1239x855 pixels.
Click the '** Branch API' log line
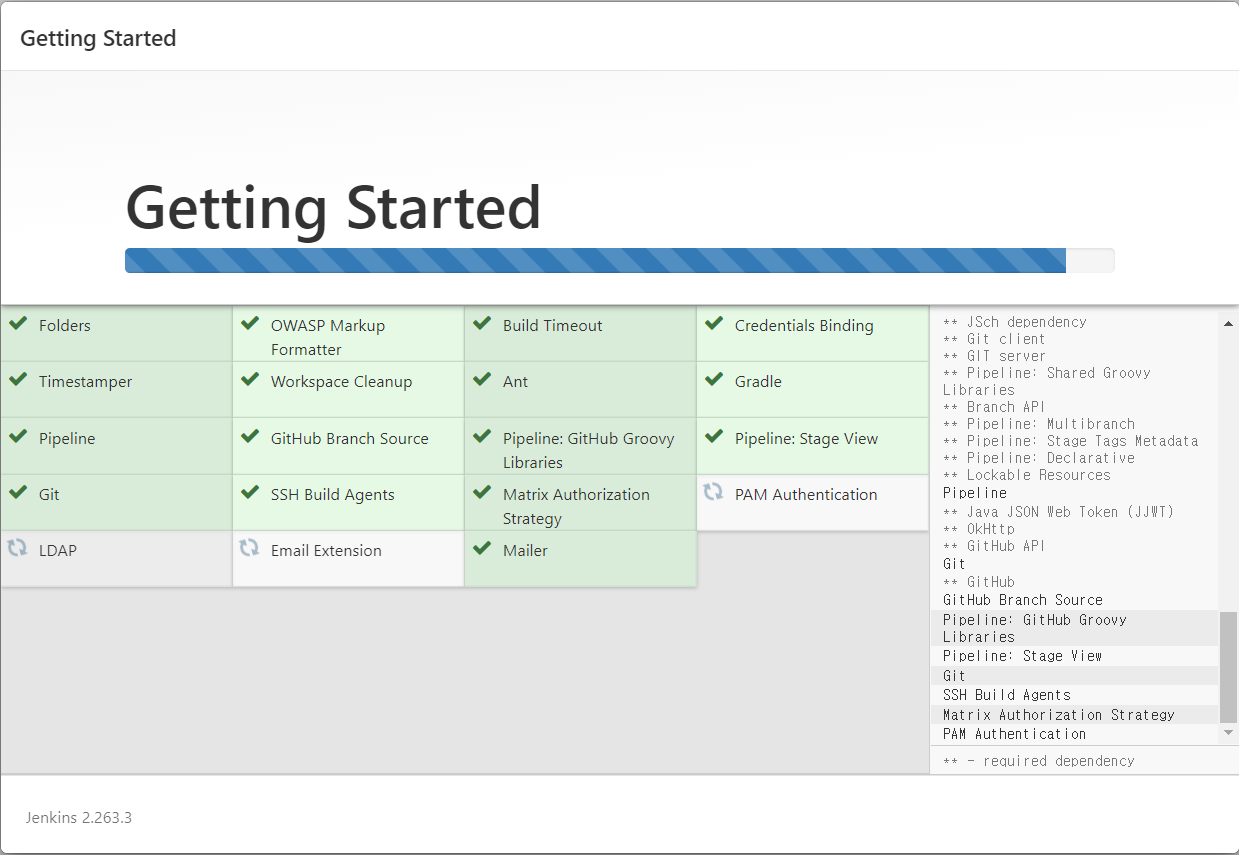pyautogui.click(x=994, y=407)
